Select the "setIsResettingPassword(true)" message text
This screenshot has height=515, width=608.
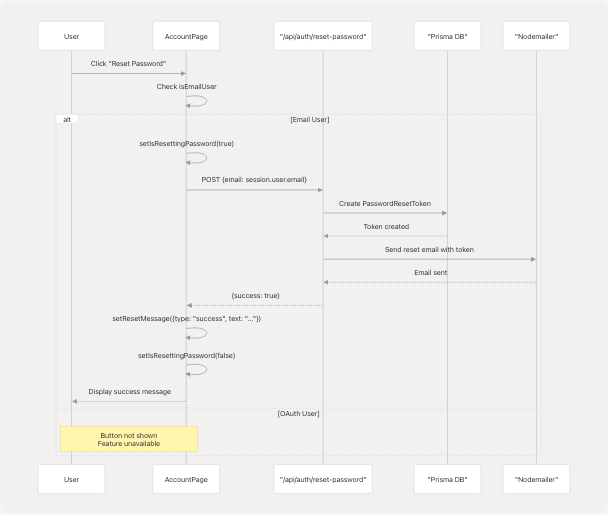pyautogui.click(x=186, y=143)
